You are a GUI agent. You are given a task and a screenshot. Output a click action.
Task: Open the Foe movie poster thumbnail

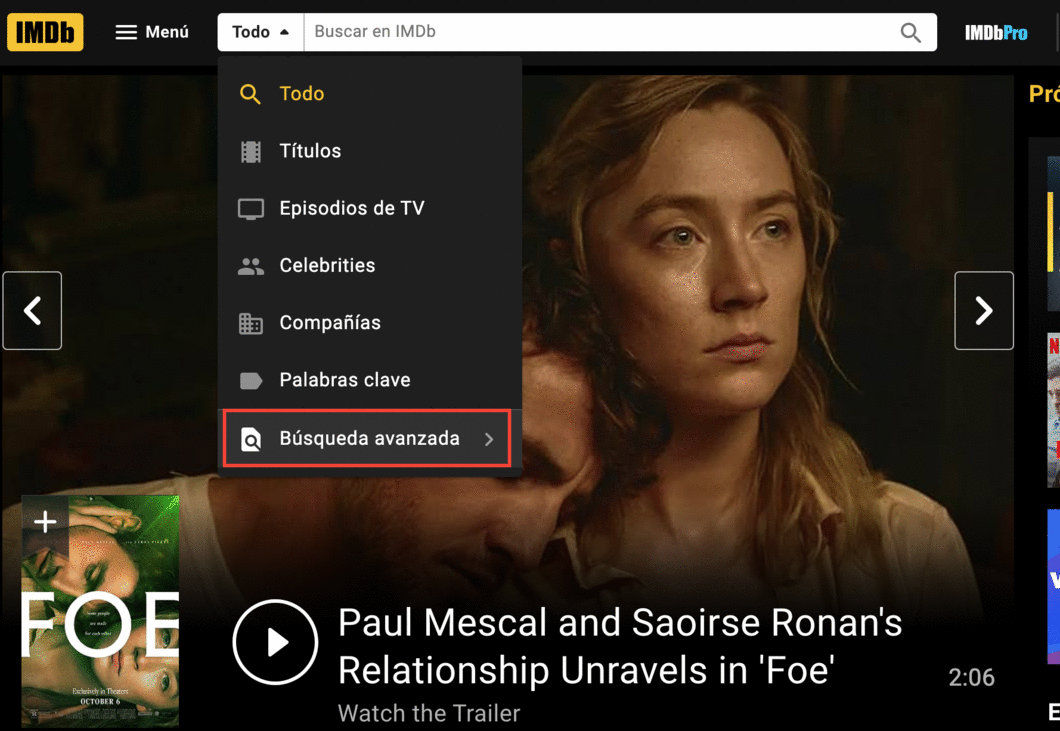100,611
